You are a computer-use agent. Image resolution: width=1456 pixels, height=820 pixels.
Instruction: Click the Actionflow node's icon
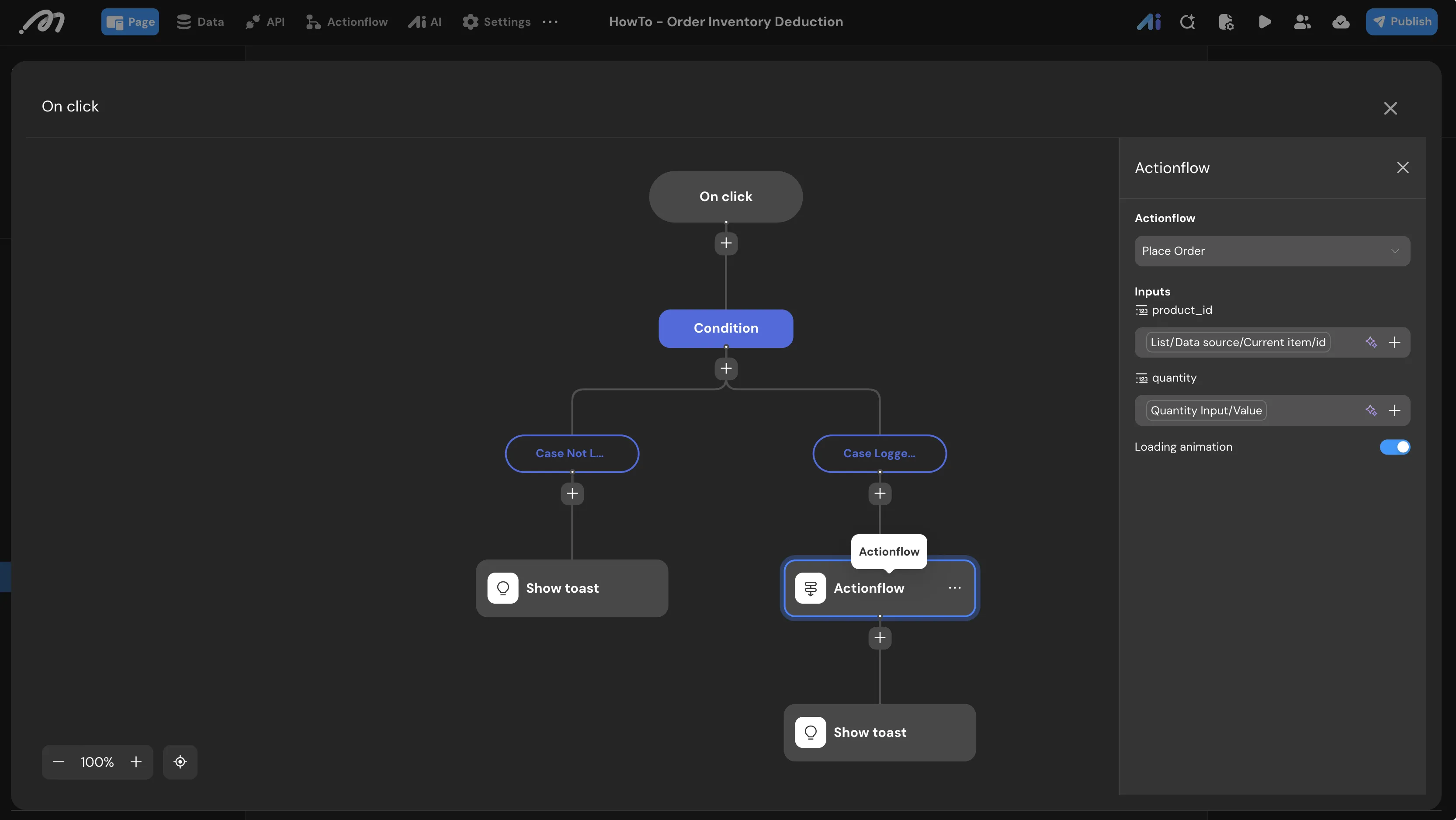click(x=811, y=588)
